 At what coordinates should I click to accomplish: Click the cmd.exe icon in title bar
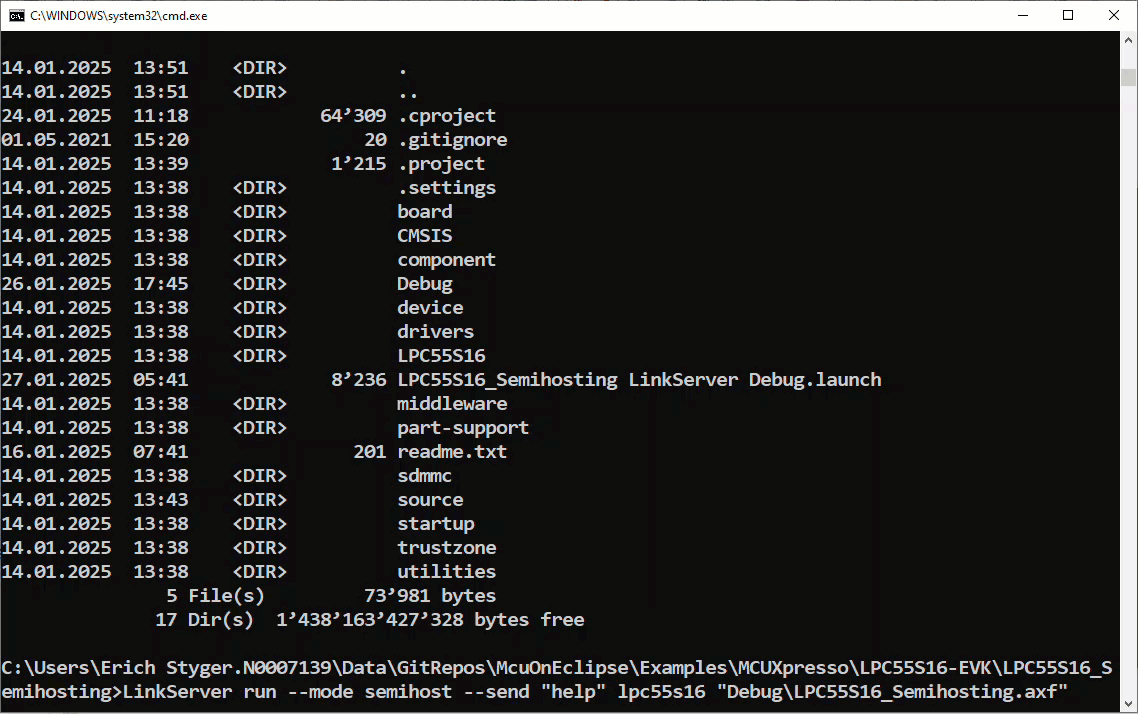tap(16, 15)
